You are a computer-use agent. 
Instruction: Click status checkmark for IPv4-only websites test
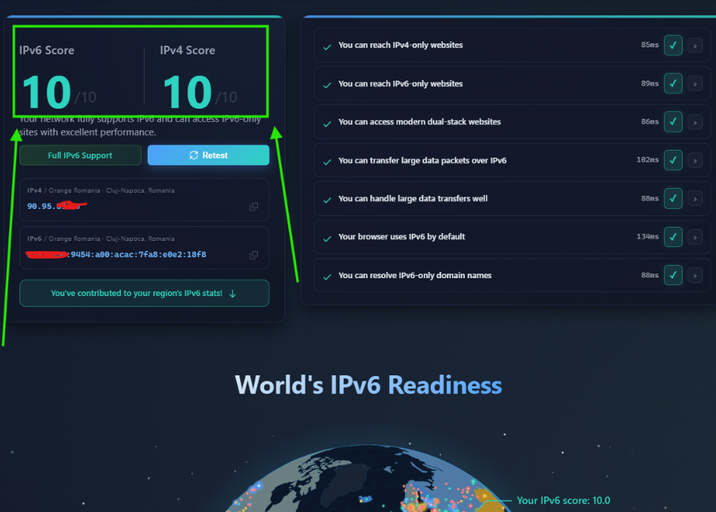pyautogui.click(x=673, y=46)
